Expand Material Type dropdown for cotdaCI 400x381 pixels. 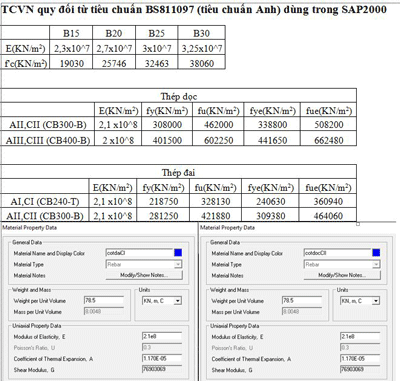[178, 264]
